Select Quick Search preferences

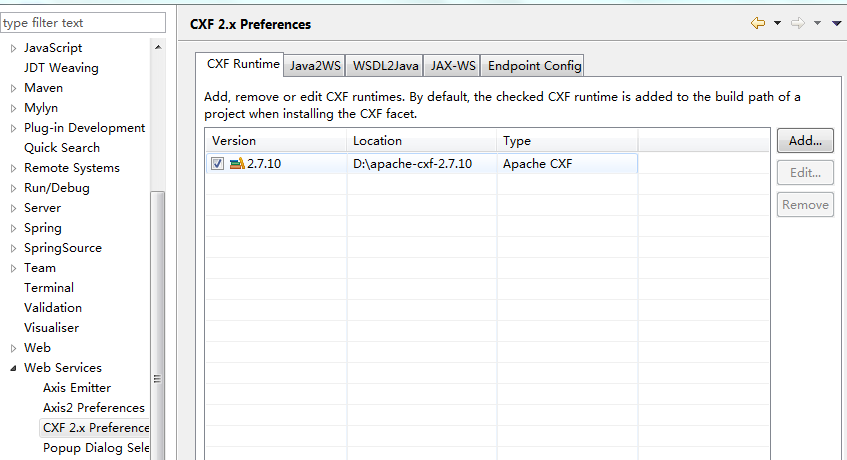point(62,148)
